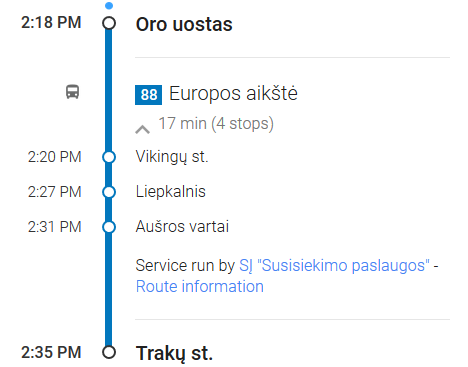Open the SĮ "Susisiekimo paslaugos" link
Image resolution: width=468 pixels, height=367 pixels.
(334, 266)
